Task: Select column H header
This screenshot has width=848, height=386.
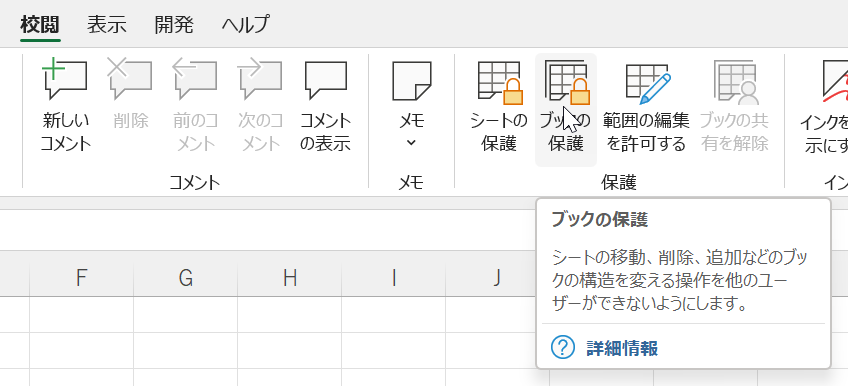Action: (290, 278)
